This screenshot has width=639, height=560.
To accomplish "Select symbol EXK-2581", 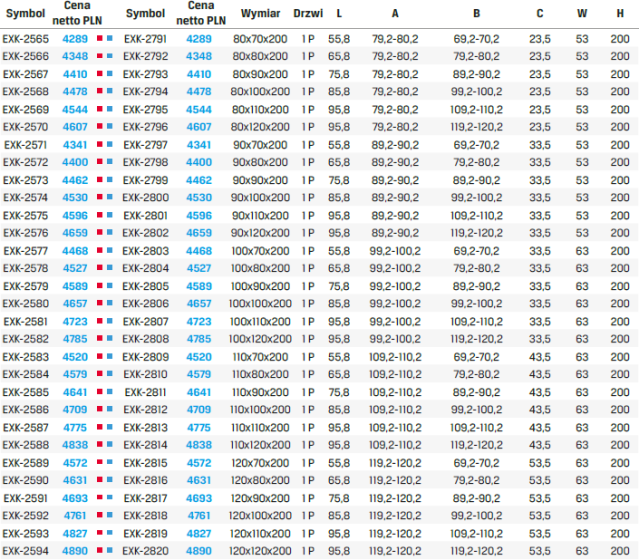I will coord(26,322).
